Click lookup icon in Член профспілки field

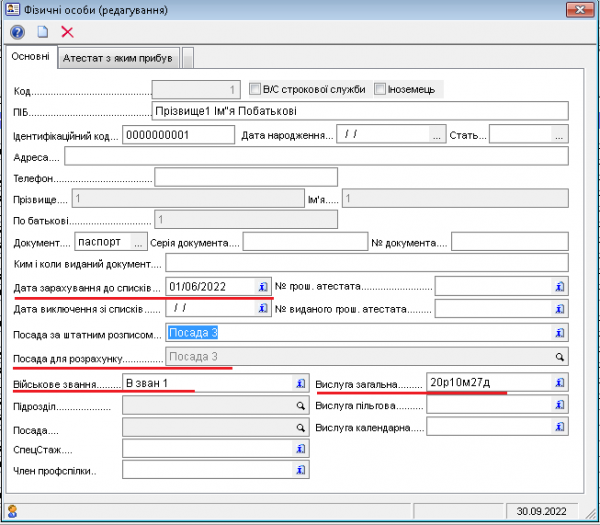pos(298,472)
